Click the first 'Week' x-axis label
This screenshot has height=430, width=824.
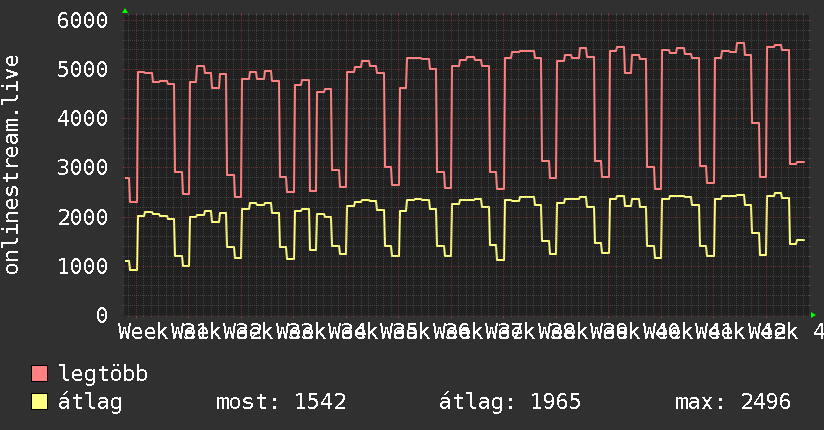coord(143,331)
